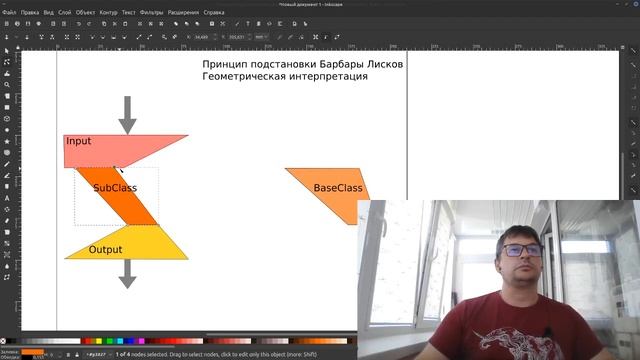Make selected nodes cusp (corner)
Screen dimensions: 640x360
tap(93, 37)
